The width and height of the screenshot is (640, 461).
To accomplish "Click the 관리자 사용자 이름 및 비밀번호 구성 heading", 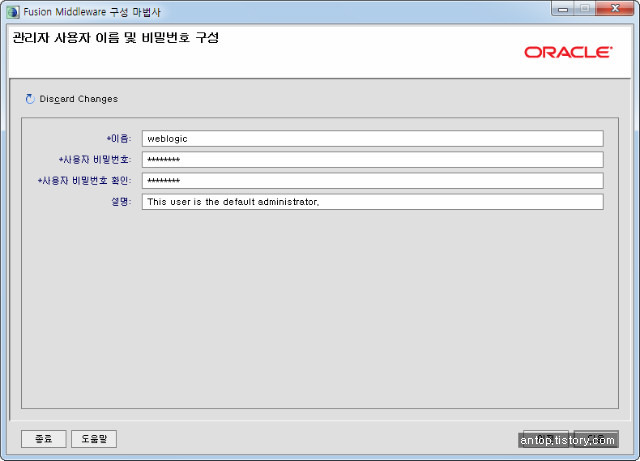I will (116, 38).
